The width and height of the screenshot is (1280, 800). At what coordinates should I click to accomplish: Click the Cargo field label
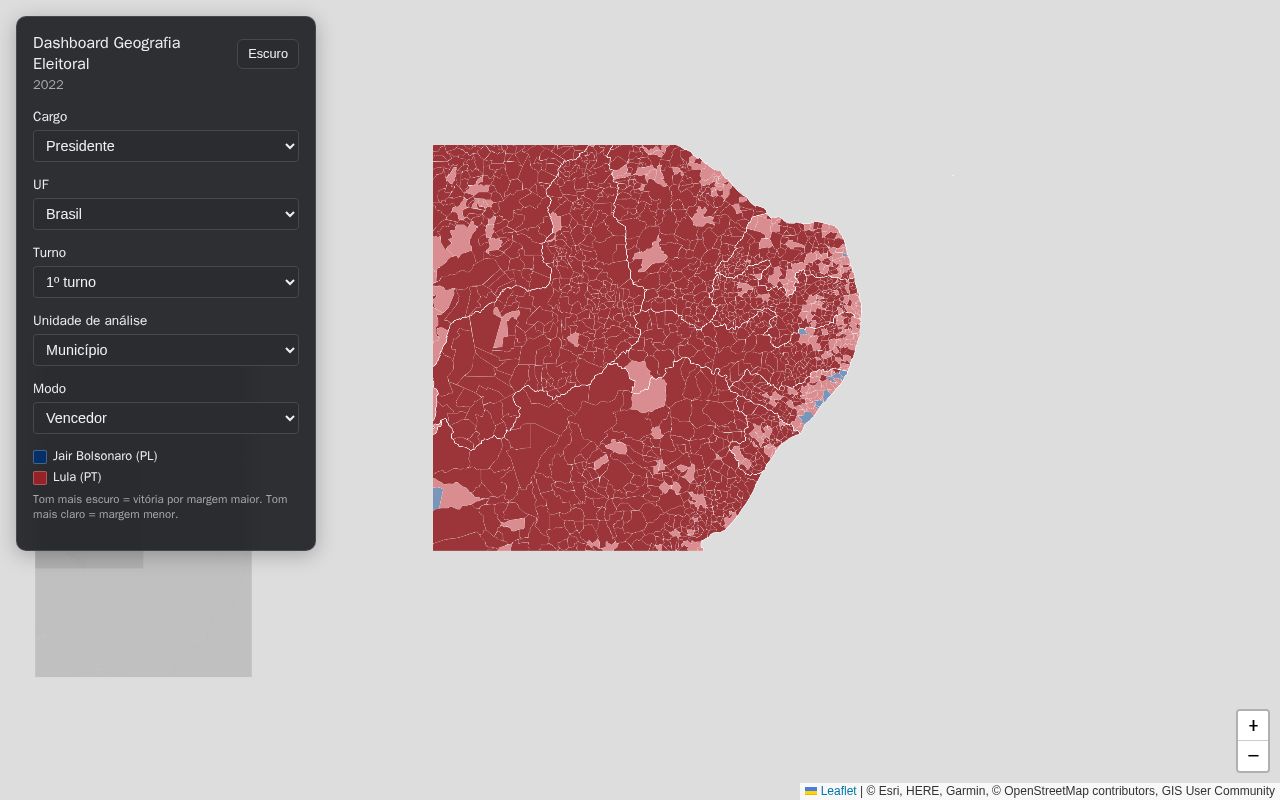coord(50,117)
